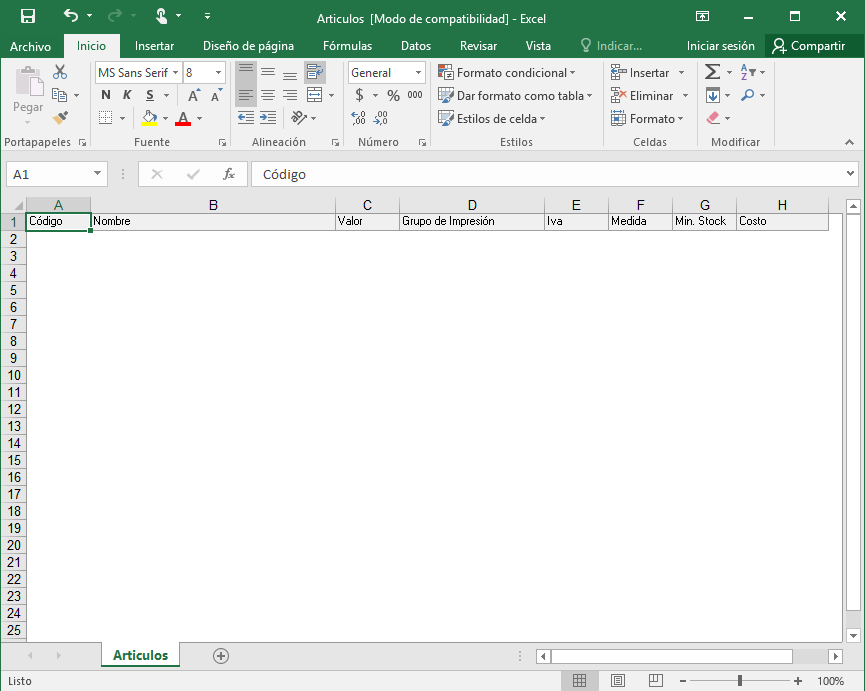Click the Cut scissors icon

click(60, 72)
